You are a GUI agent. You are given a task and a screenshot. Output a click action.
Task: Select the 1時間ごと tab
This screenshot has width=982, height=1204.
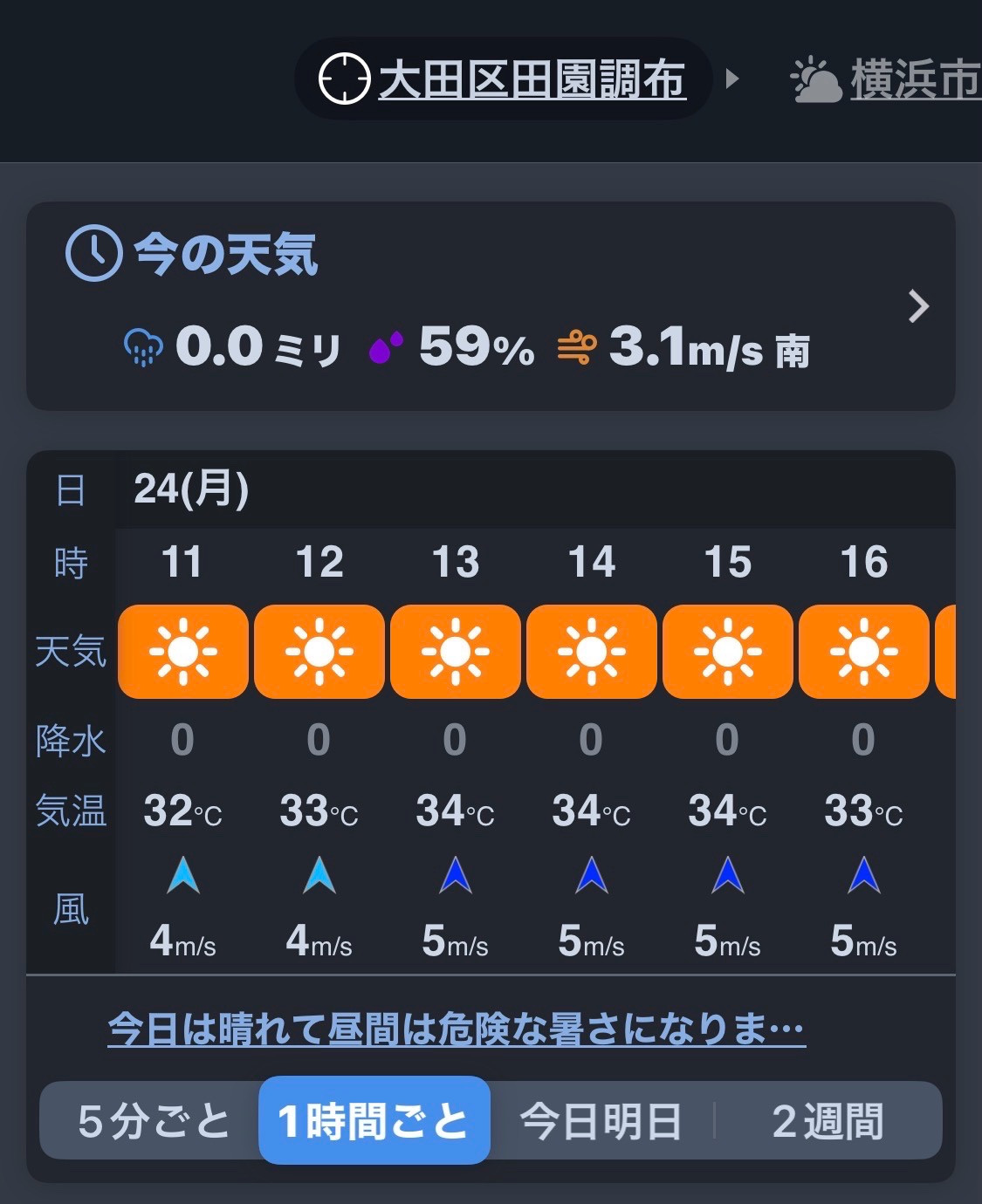pos(374,1121)
